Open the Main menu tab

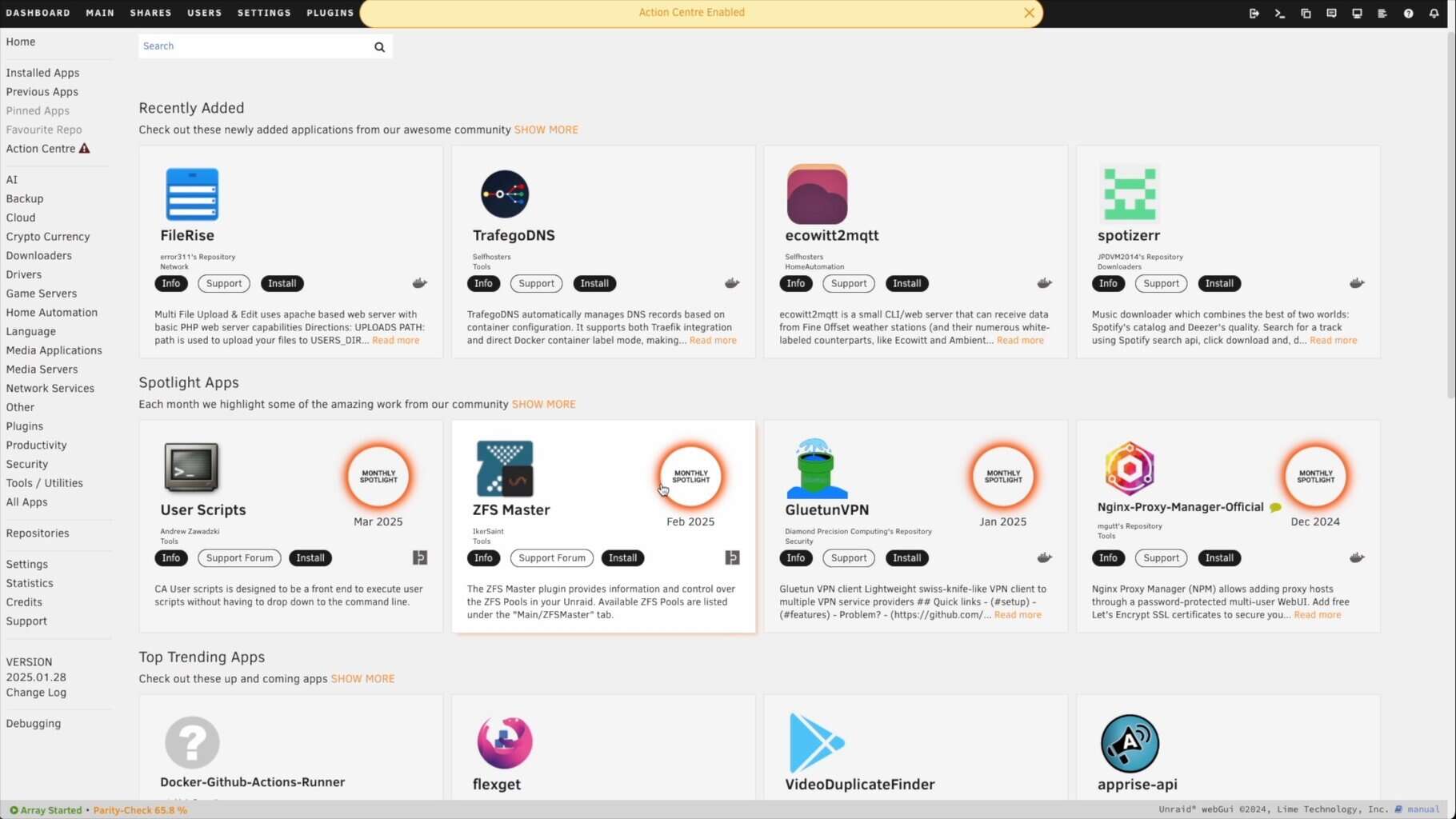tap(100, 13)
